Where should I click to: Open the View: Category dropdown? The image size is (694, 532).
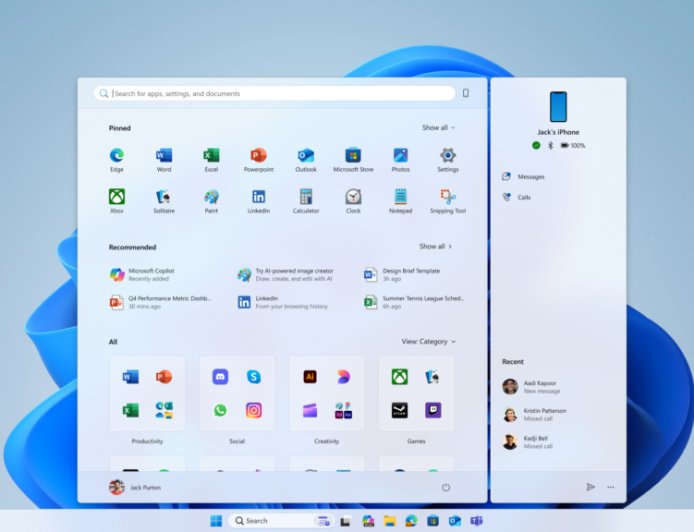tap(428, 342)
